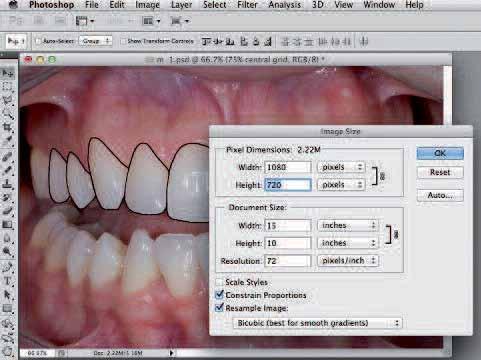Select the Clone Stamp tool

point(7,184)
